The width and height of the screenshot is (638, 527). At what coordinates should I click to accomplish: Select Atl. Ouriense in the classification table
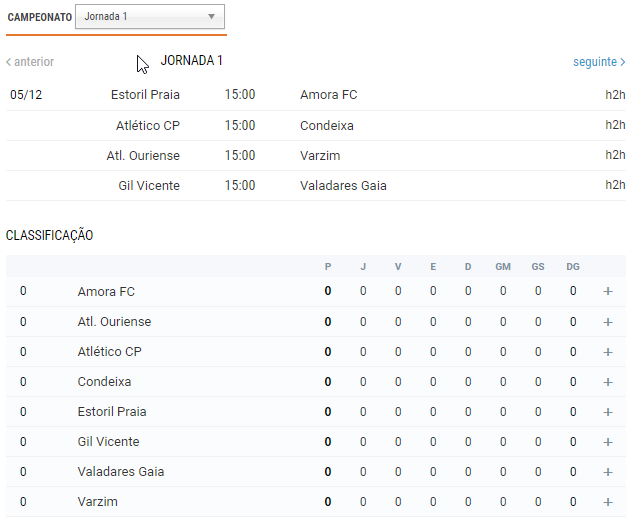(114, 321)
